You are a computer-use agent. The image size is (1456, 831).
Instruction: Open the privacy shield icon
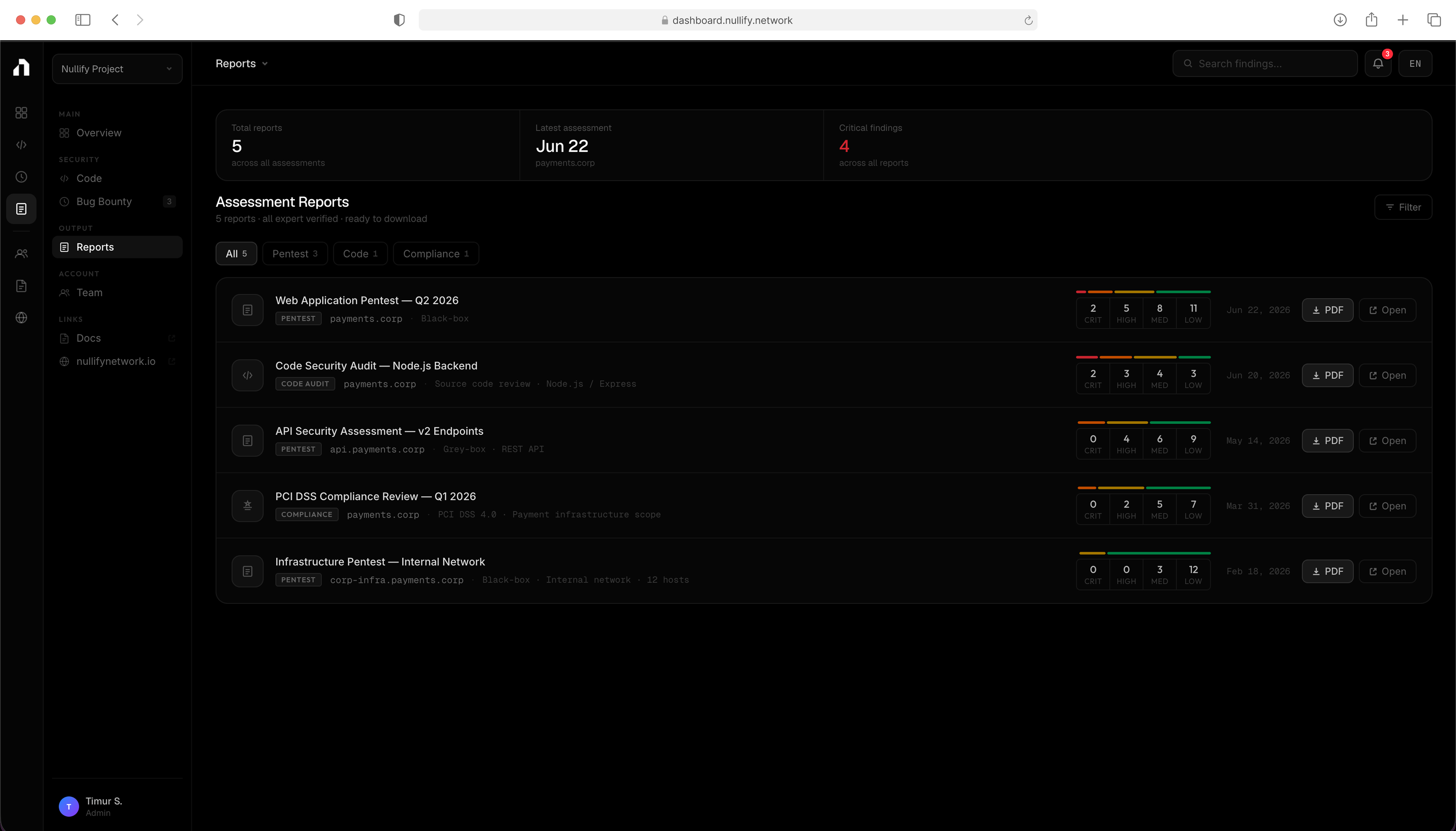[x=399, y=20]
